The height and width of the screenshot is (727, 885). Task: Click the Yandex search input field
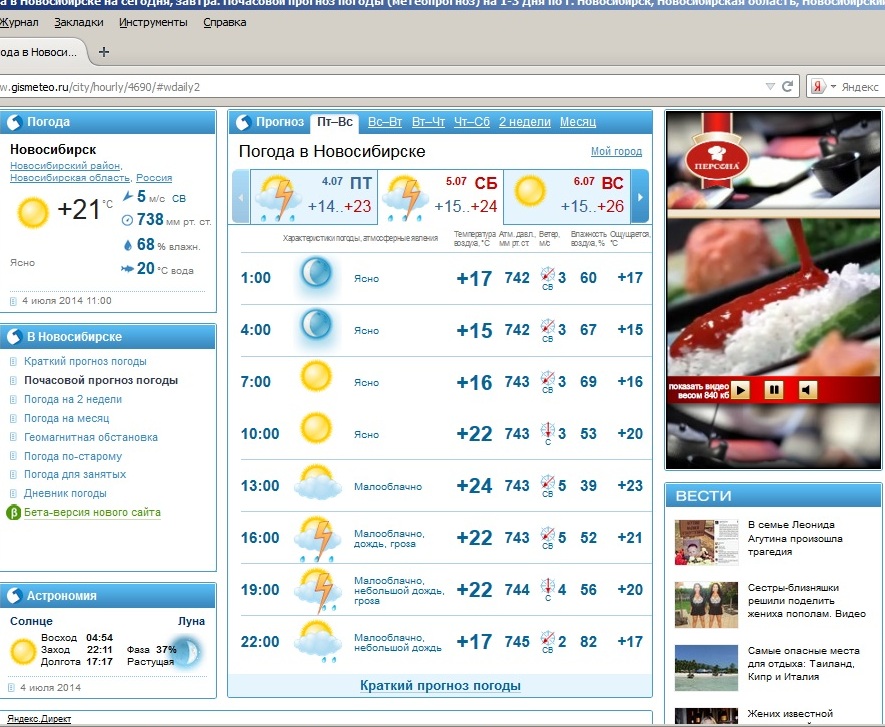coord(860,87)
